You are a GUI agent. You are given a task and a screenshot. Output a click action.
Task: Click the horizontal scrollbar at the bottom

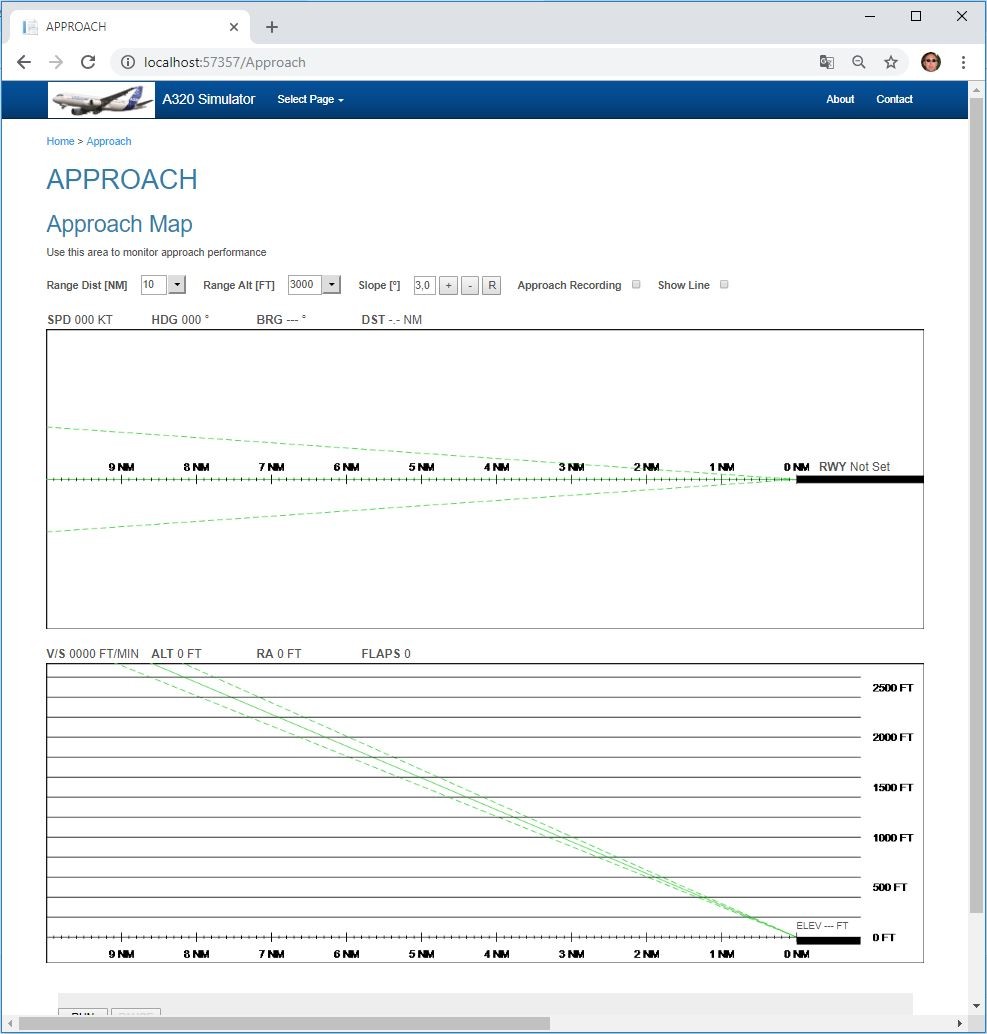(x=284, y=1023)
